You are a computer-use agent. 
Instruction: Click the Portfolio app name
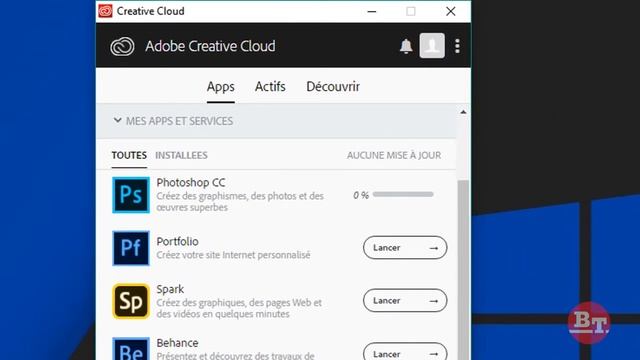point(178,241)
